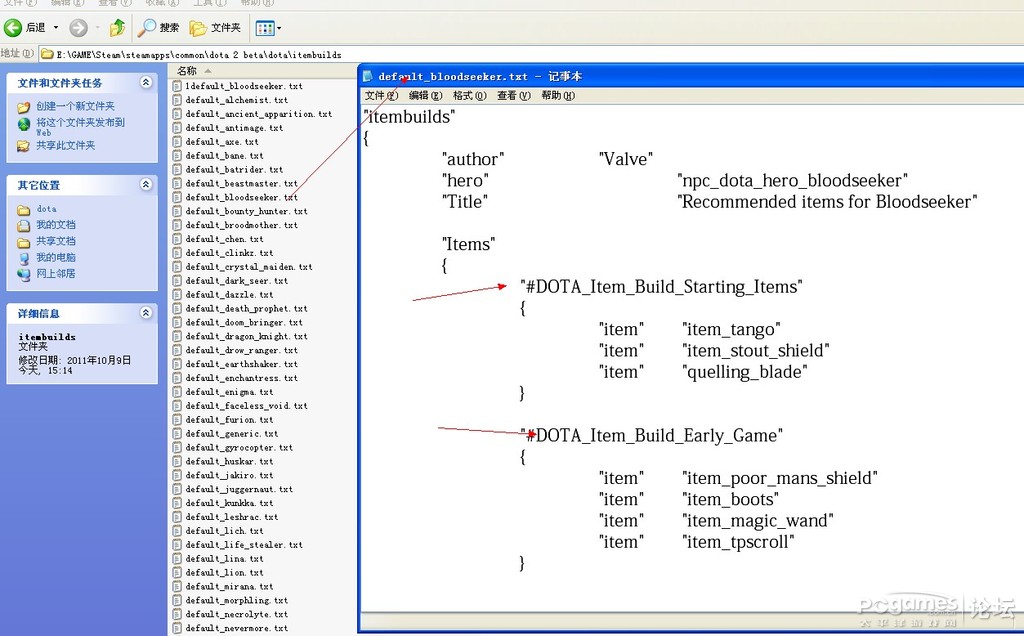Viewport: 1024px width, 636px height.
Task: Click the green Back arrow button
Action: tap(13, 28)
